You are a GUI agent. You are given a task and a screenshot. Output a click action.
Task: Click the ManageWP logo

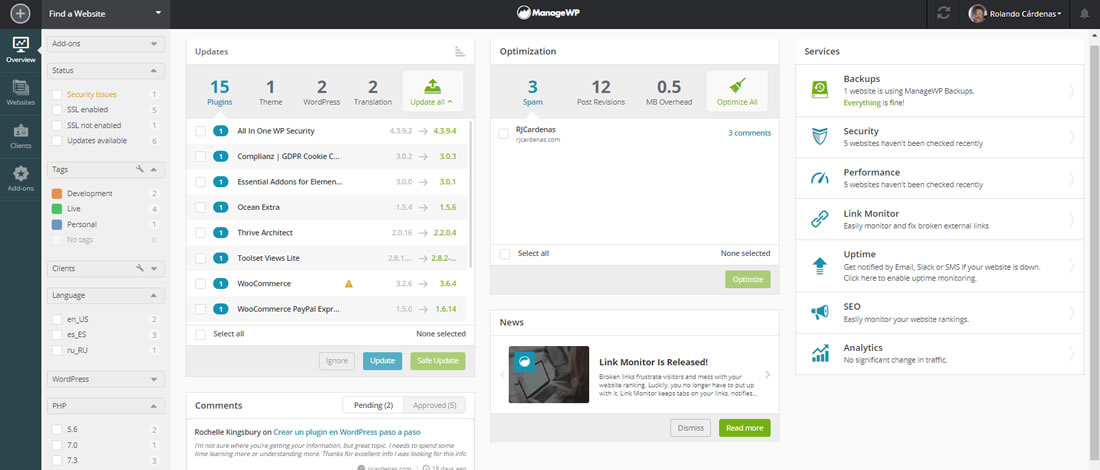coord(549,13)
